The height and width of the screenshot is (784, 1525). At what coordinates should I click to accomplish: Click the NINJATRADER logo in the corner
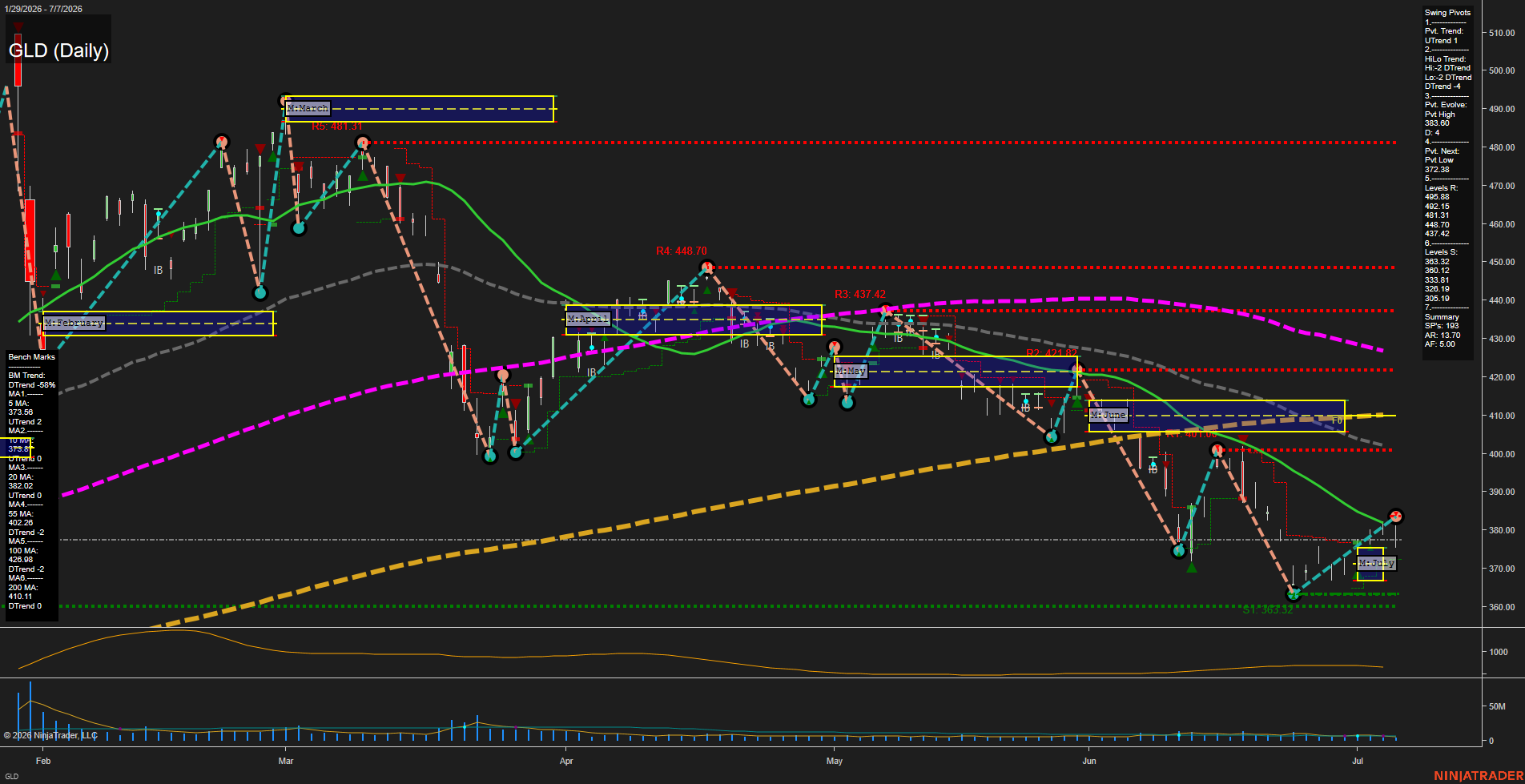tap(1479, 775)
